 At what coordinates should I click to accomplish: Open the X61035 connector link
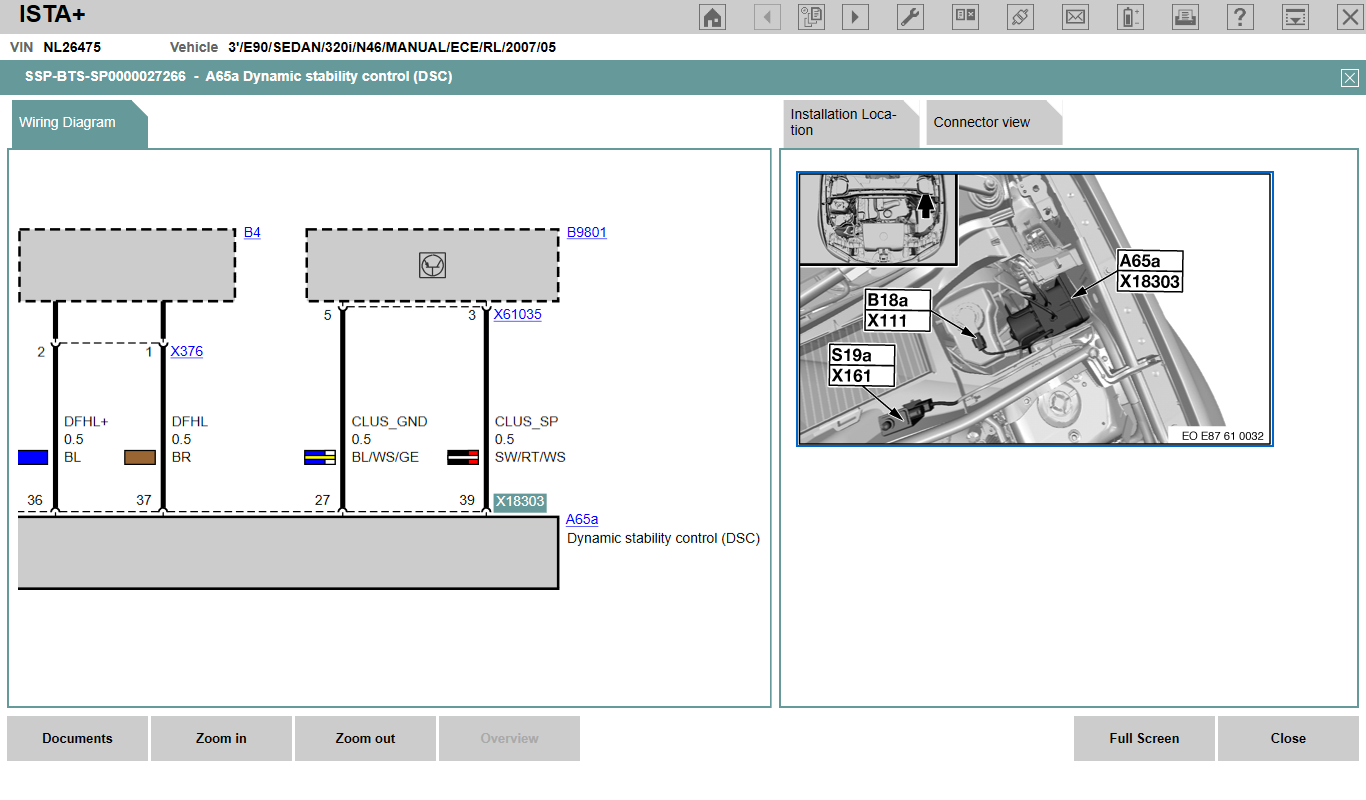(517, 314)
